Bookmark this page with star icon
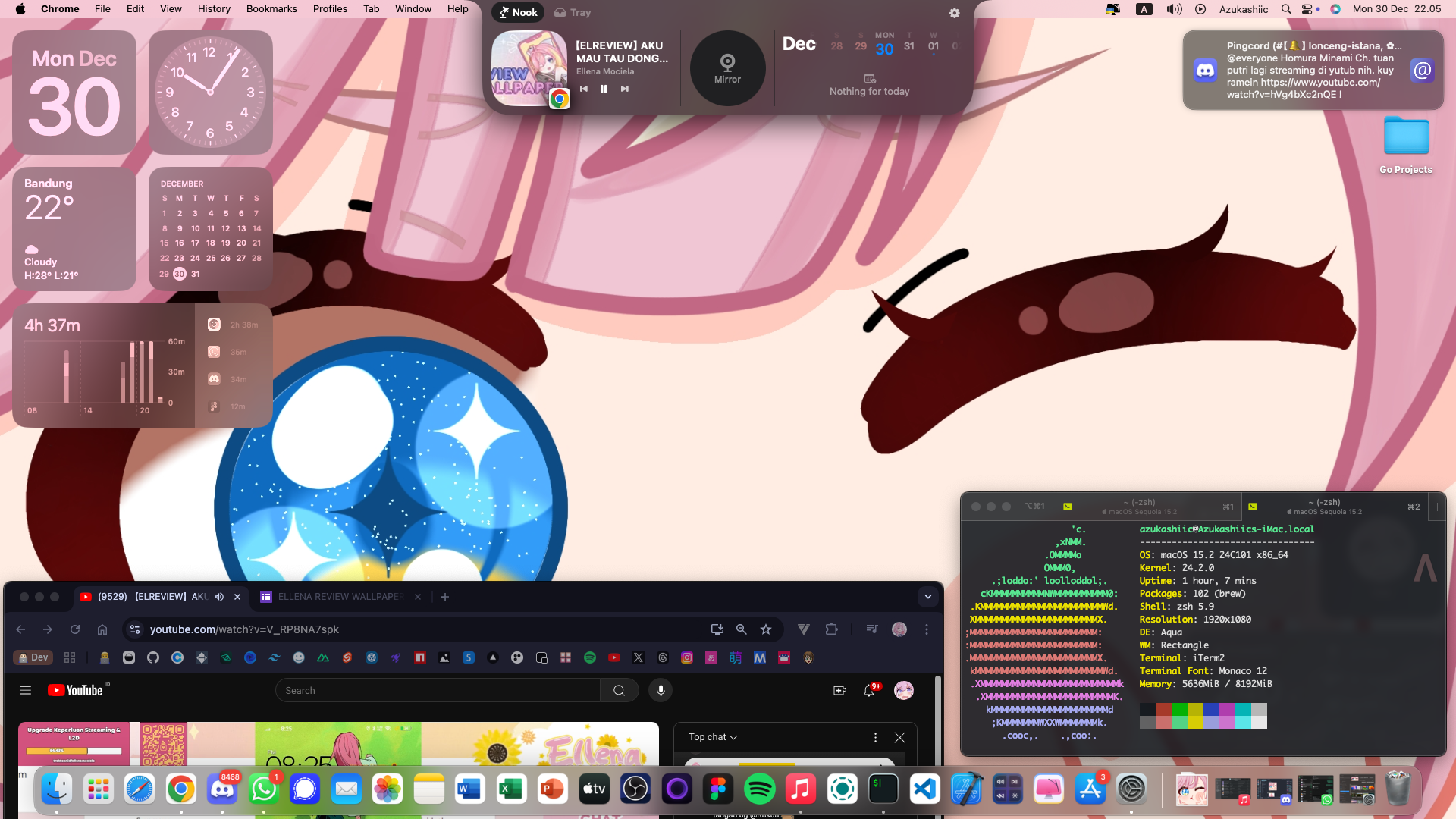Image resolution: width=1456 pixels, height=819 pixels. [766, 629]
